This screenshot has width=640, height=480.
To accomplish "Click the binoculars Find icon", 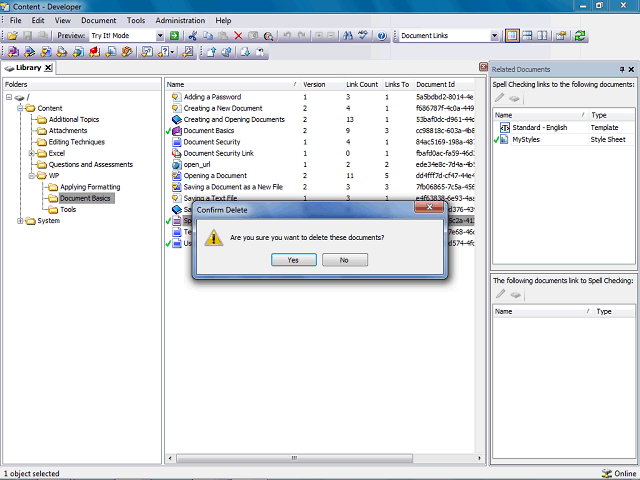I will click(x=348, y=36).
